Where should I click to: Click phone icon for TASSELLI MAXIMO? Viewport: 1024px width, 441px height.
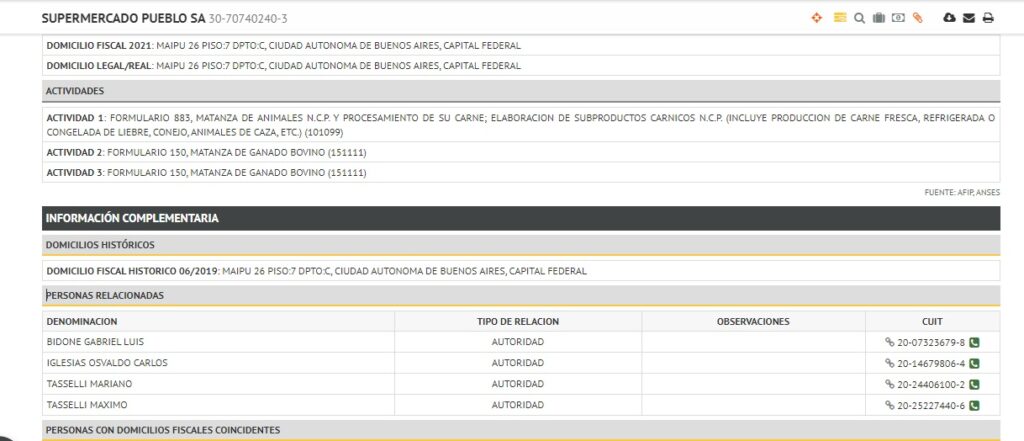[x=974, y=405]
